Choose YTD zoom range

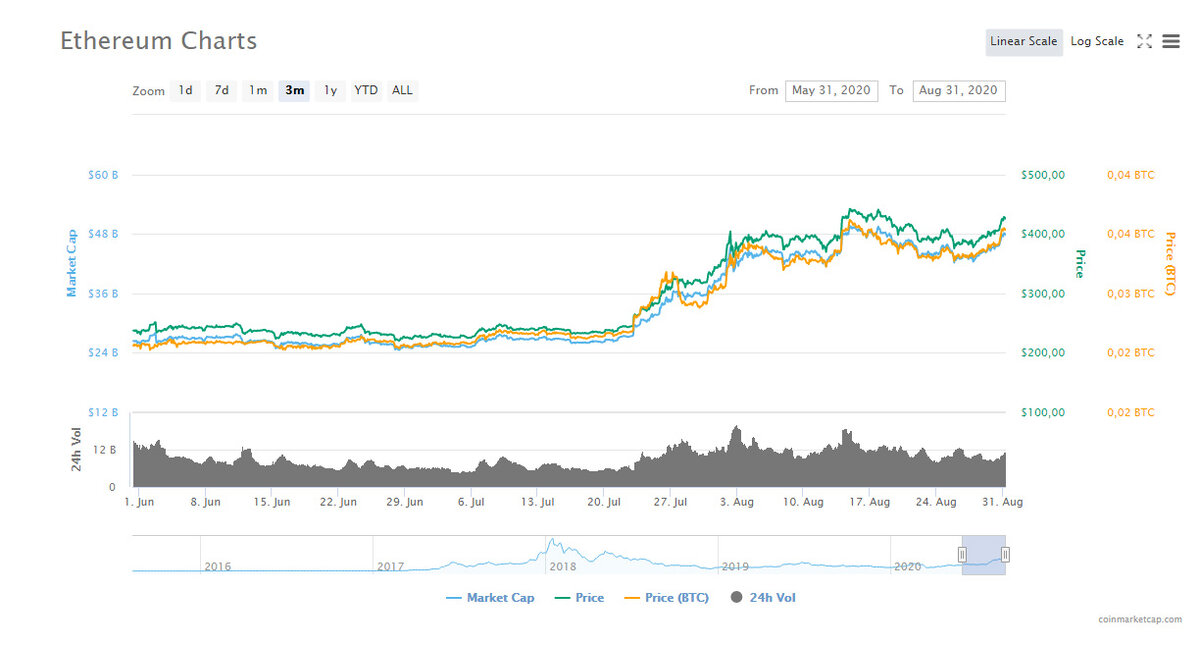point(366,91)
